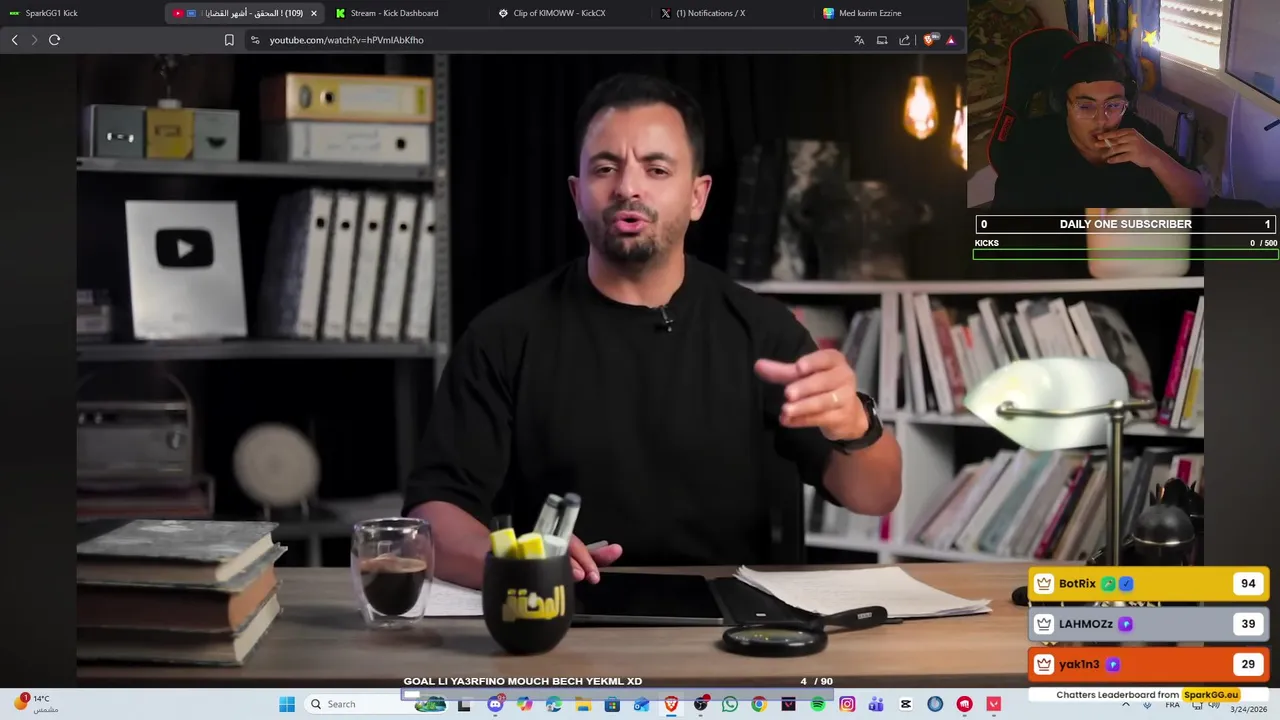Switch to Stream - Kick Dashboard tab

(x=405, y=13)
